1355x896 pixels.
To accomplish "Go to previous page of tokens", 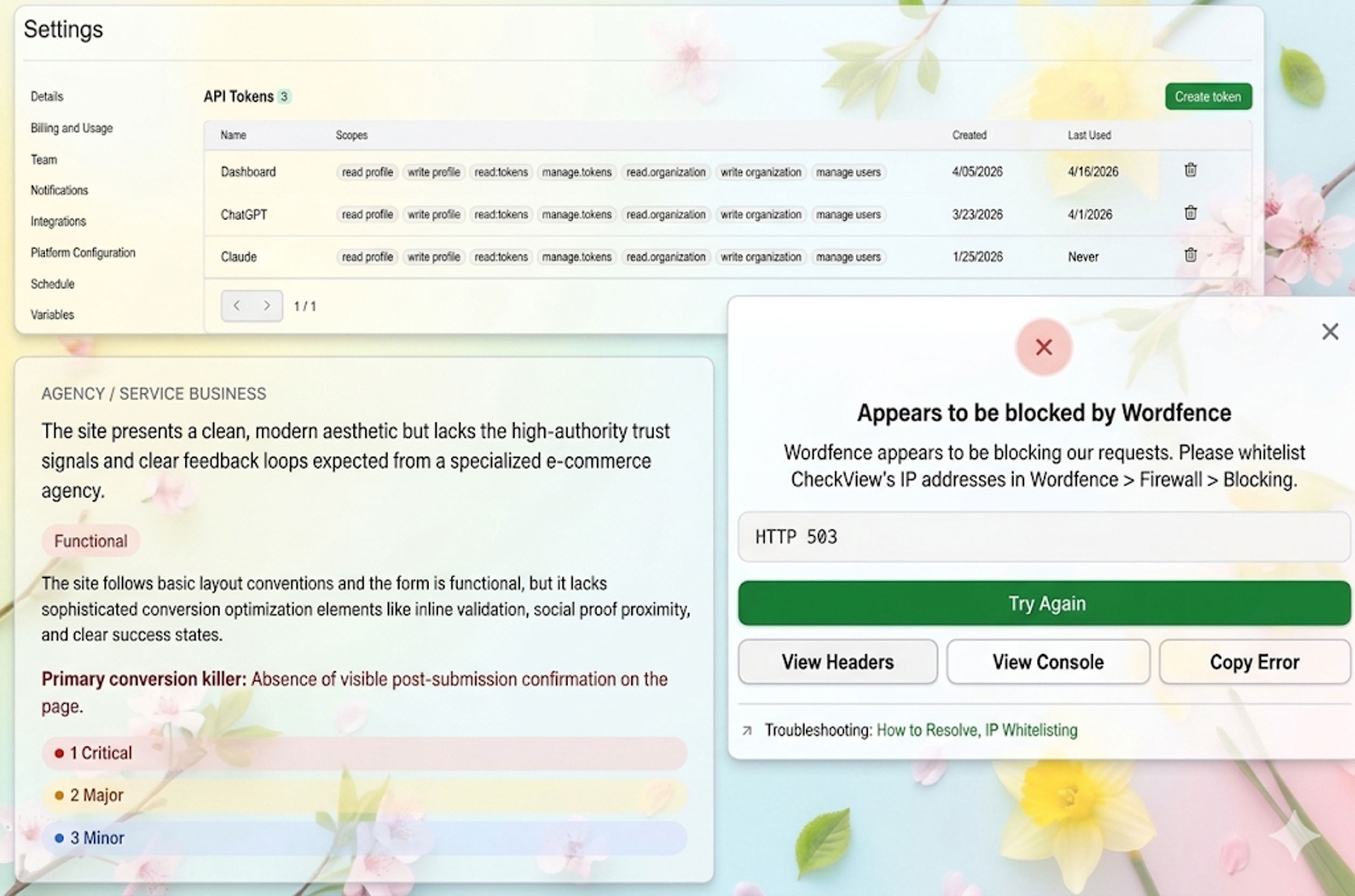I will 236,306.
